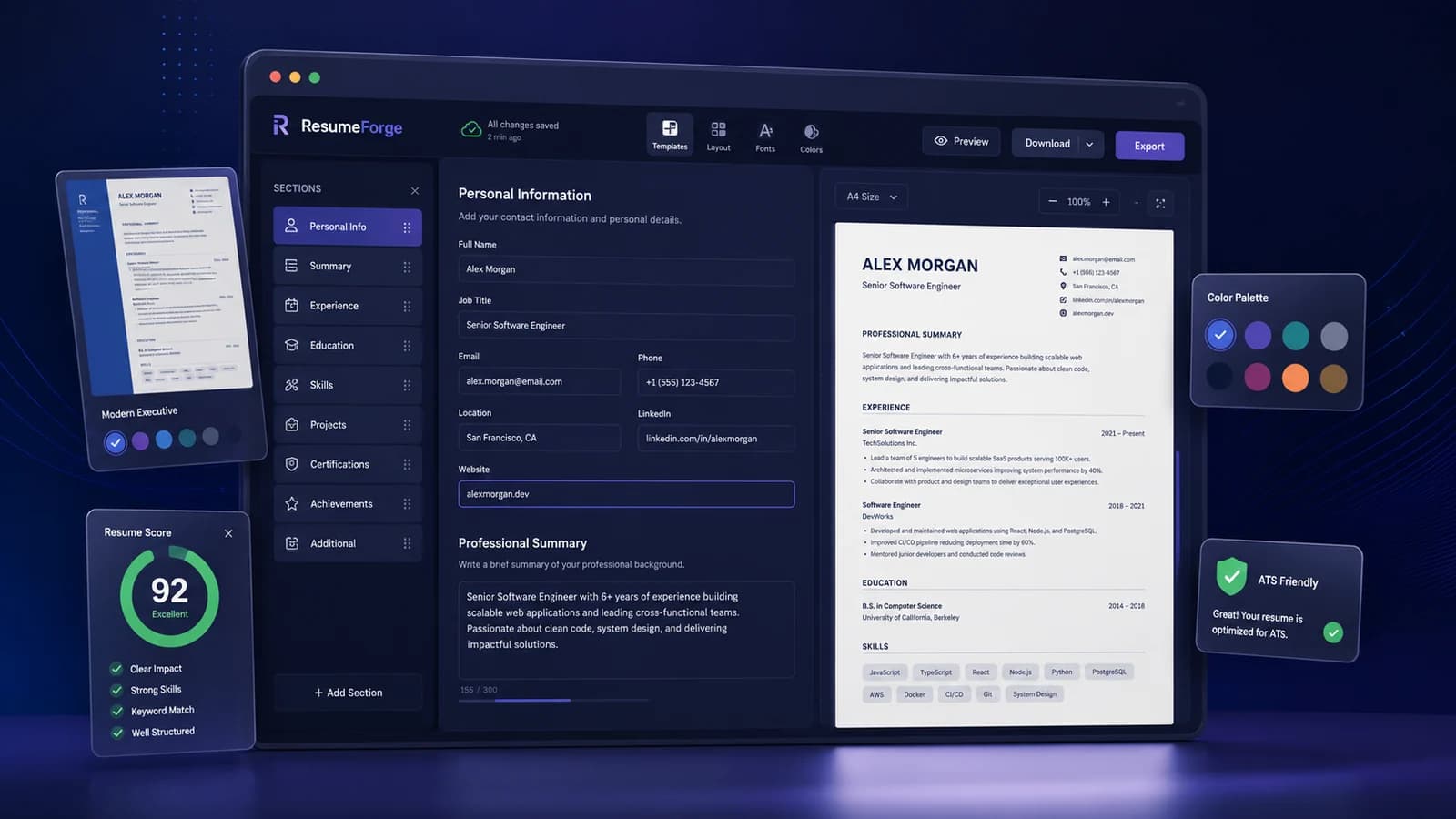Image resolution: width=1456 pixels, height=819 pixels.
Task: Click the 92 resume score gauge
Action: click(169, 596)
